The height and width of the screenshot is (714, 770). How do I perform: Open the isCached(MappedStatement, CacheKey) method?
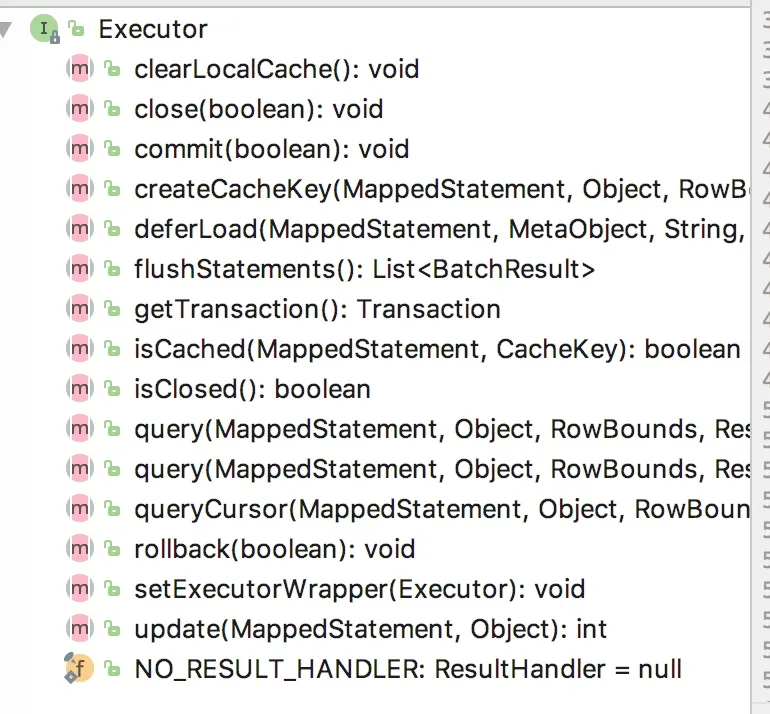tap(437, 349)
